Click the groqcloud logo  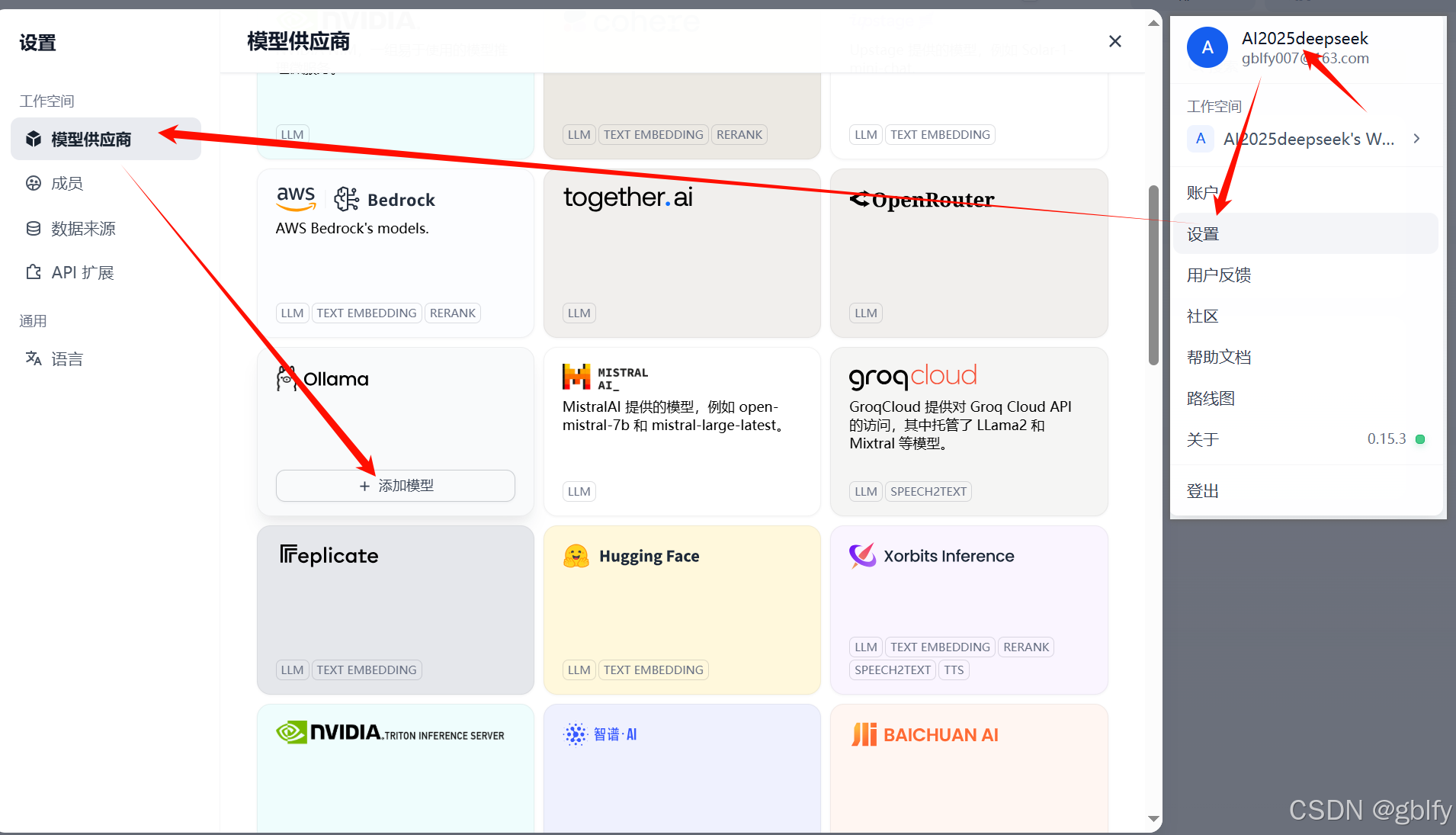tap(912, 376)
